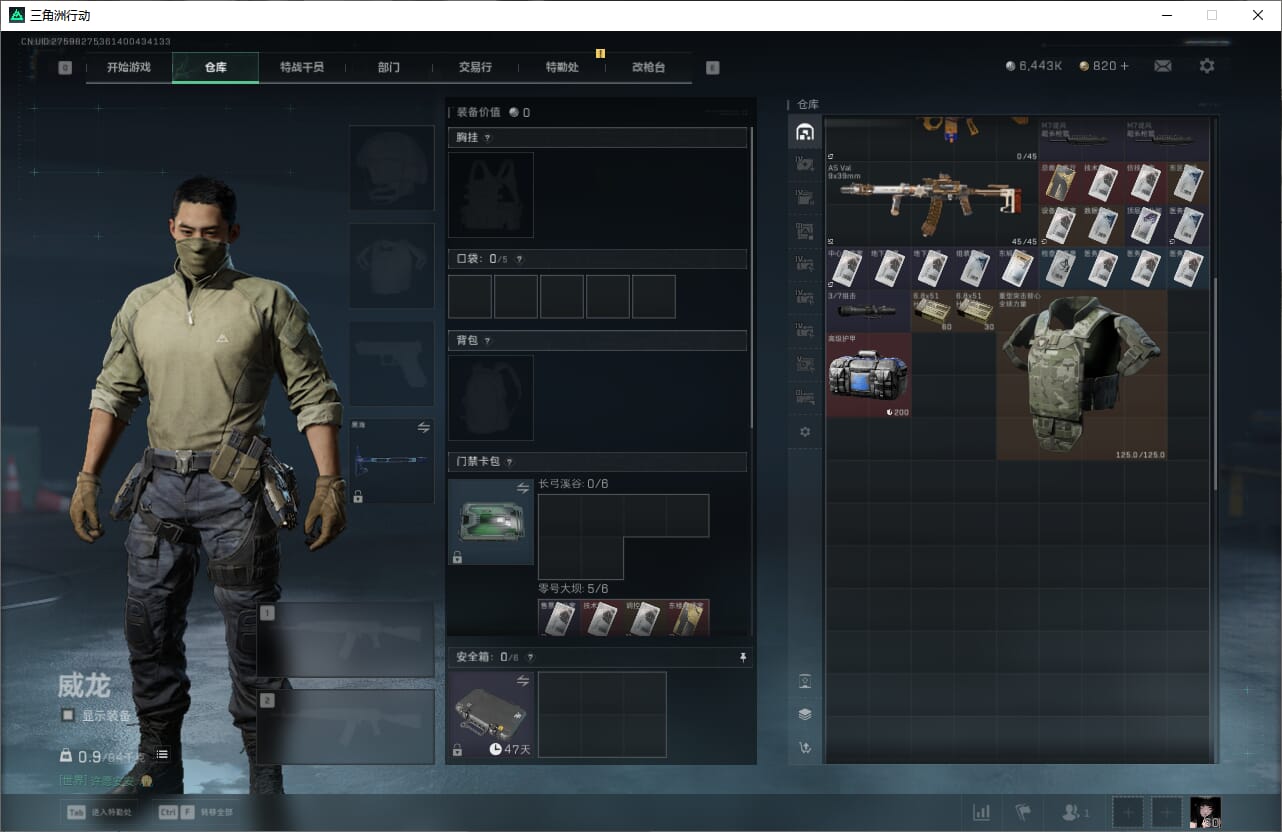Click the flag icon in bottom bar

tap(1023, 812)
